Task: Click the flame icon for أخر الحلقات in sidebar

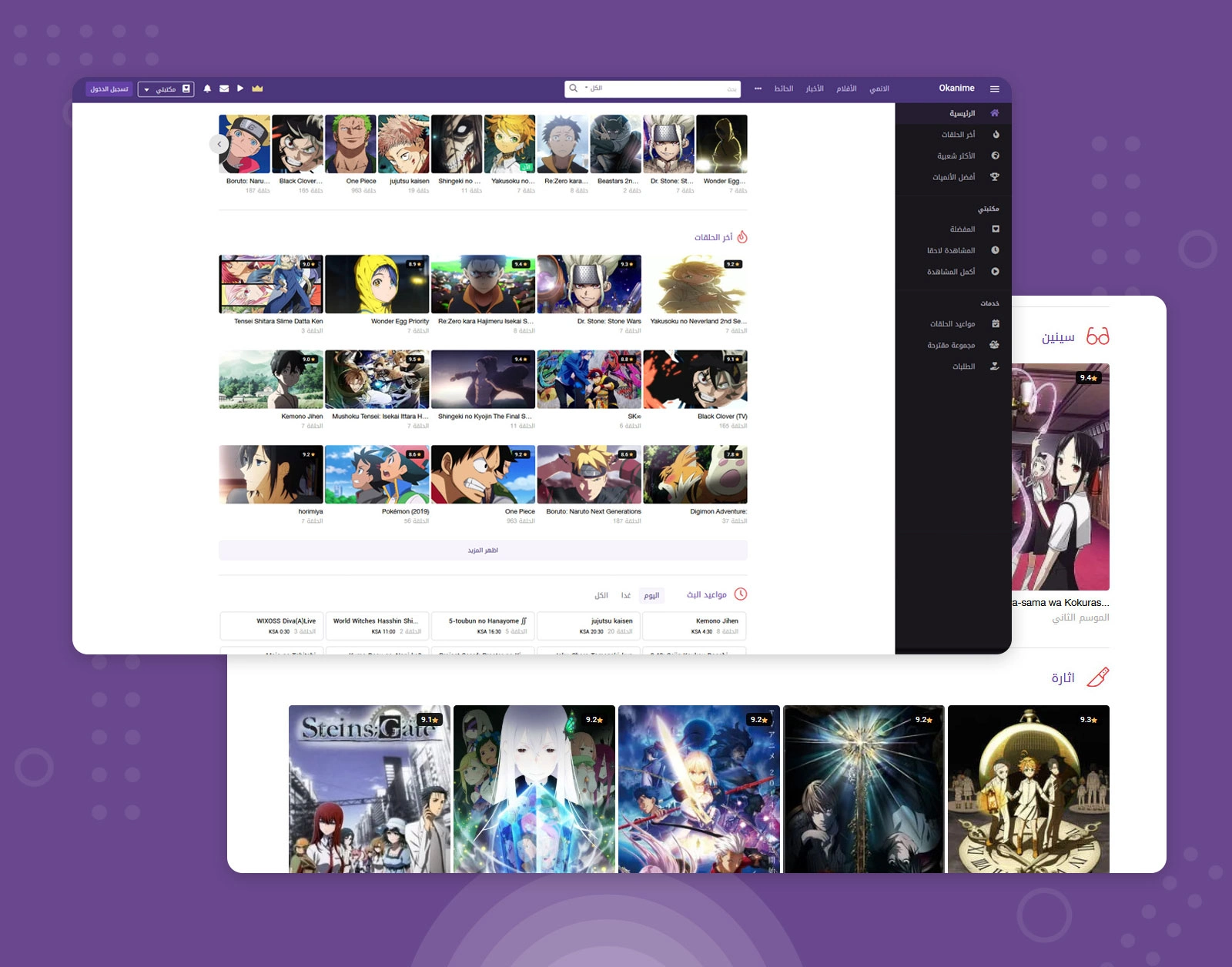Action: click(996, 135)
